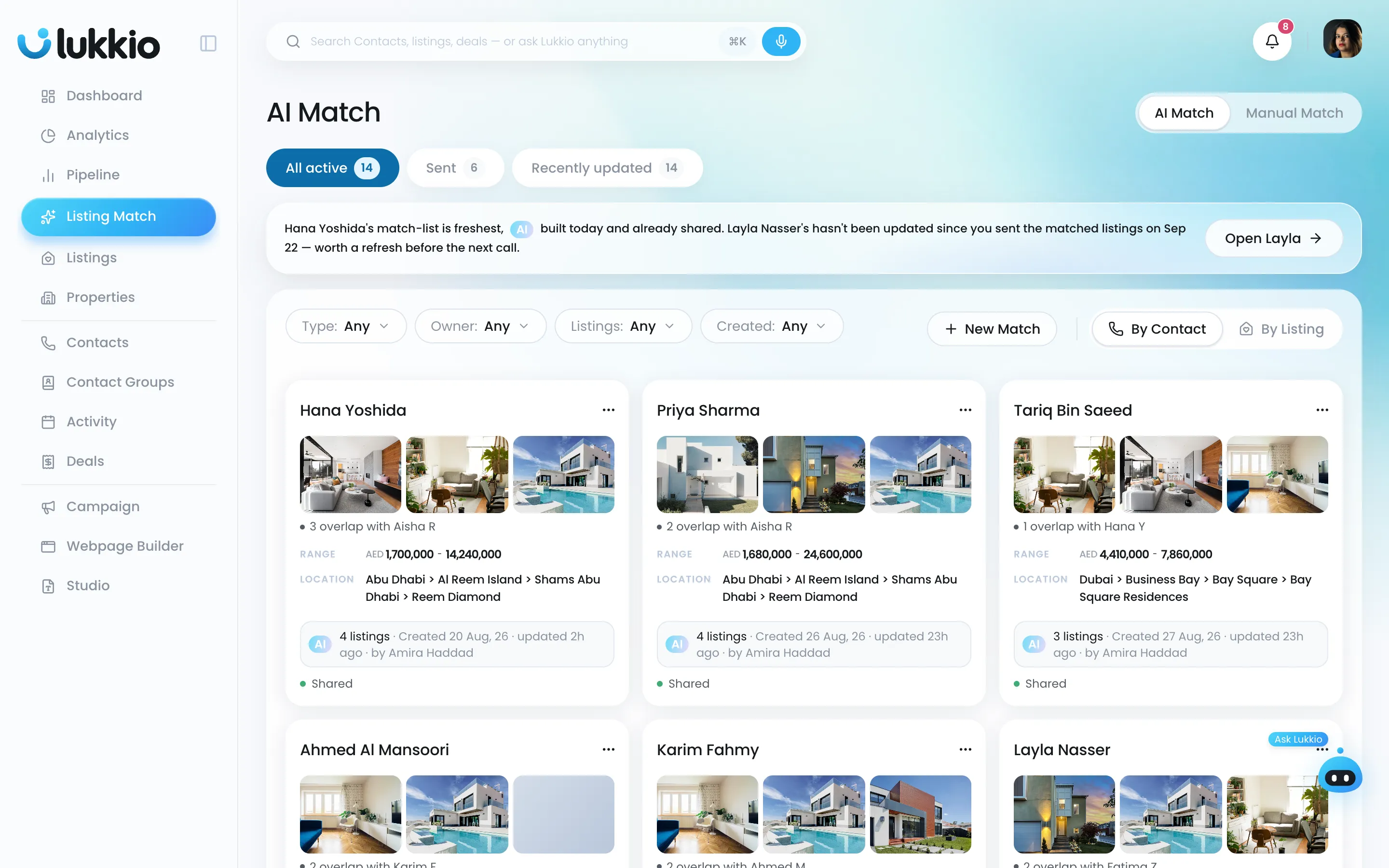Image resolution: width=1389 pixels, height=868 pixels.
Task: Click price range 'AED 4,410,000 - 7,860,000'
Action: [1145, 554]
